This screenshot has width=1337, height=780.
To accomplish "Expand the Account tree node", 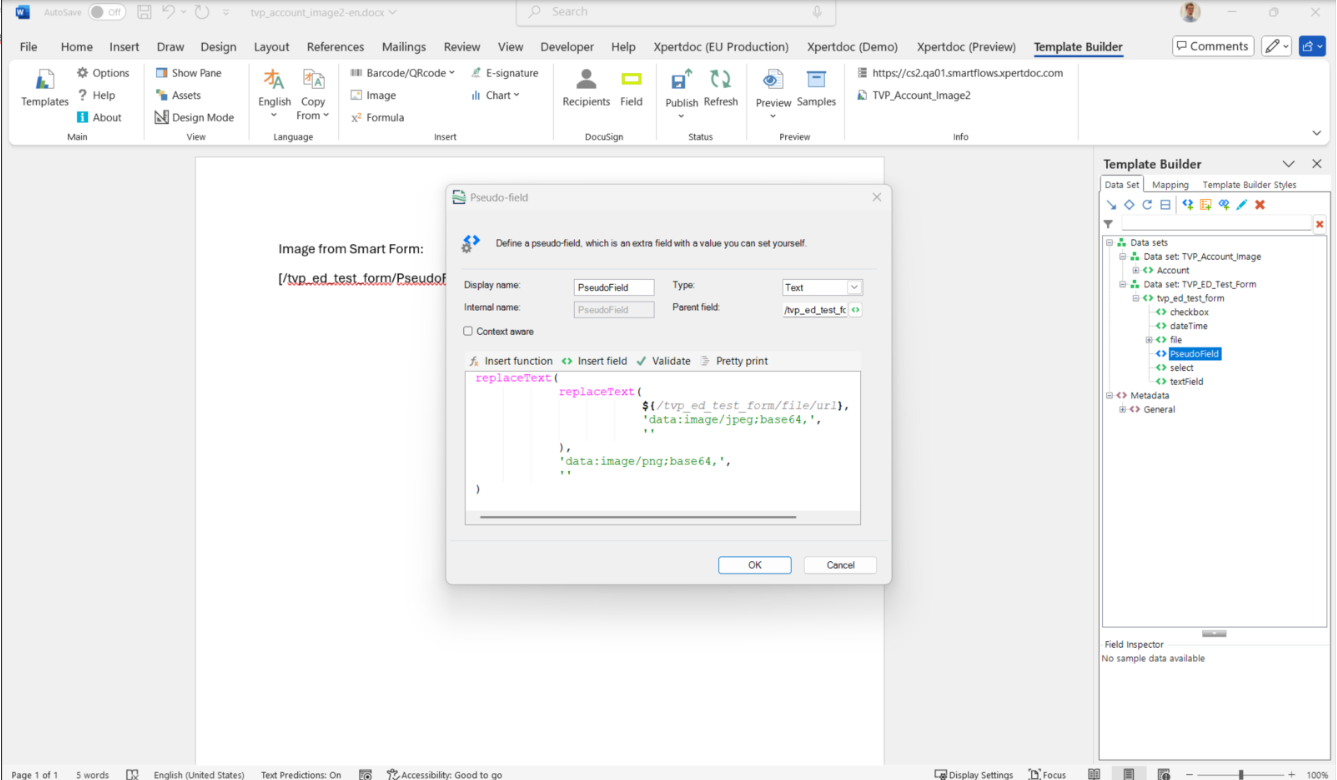I will coord(1136,270).
